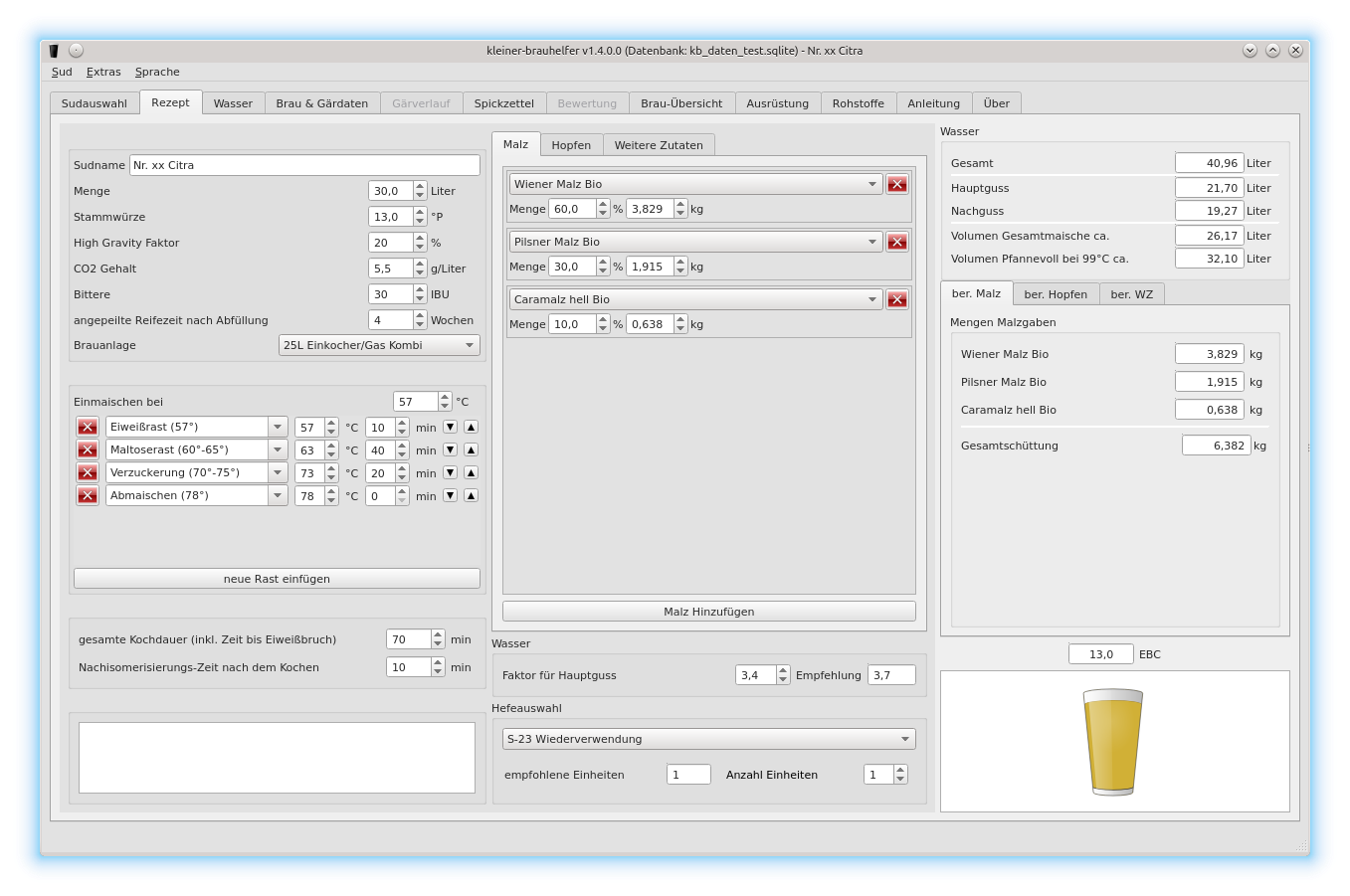This screenshot has width=1350, height=896.
Task: Open the Extras menu
Action: pos(103,72)
